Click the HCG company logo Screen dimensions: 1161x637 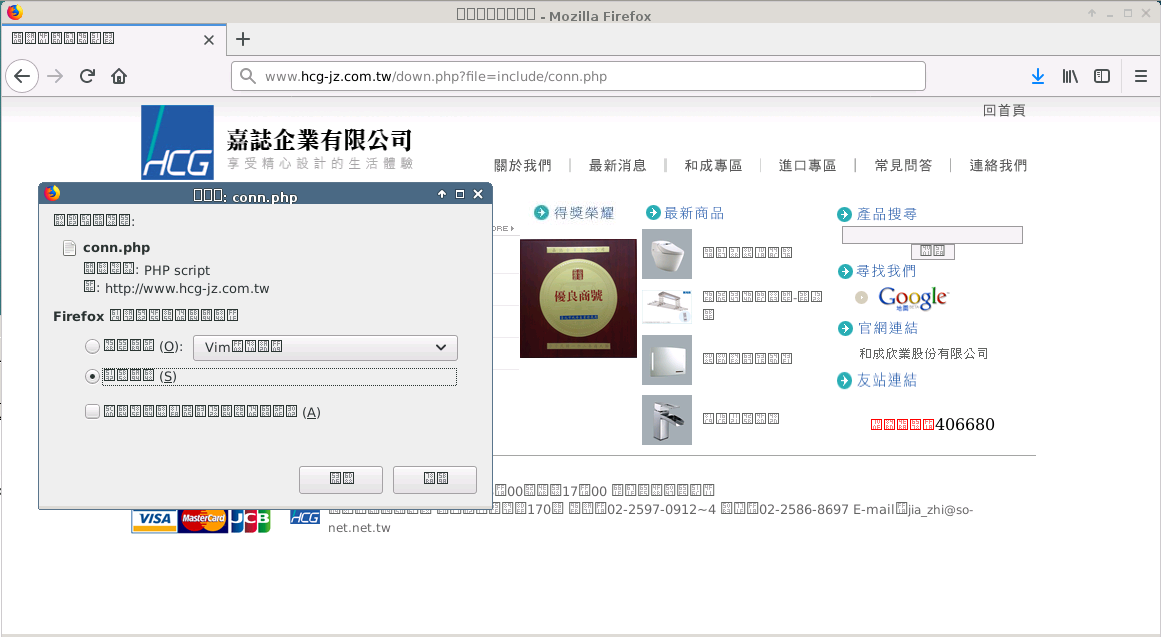click(177, 142)
